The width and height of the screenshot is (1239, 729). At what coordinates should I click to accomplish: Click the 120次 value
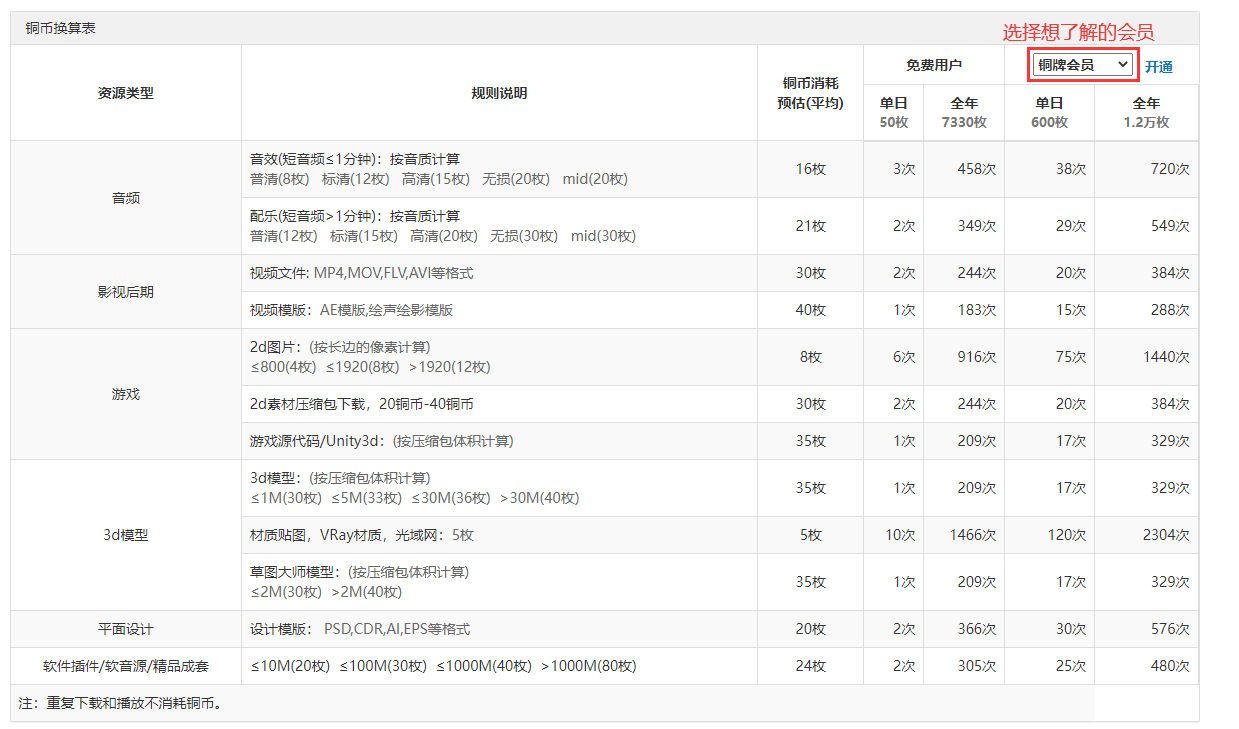coord(1067,535)
